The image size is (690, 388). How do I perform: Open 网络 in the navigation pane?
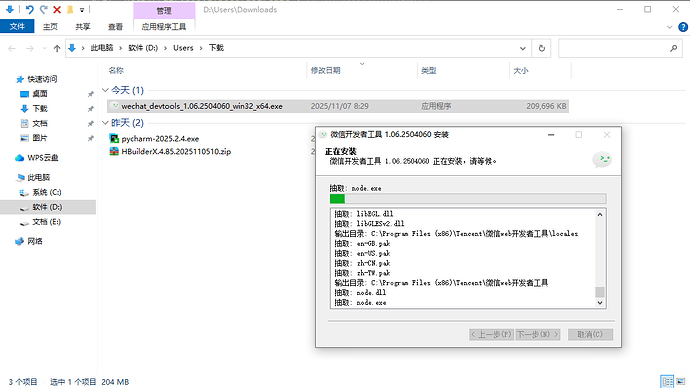click(x=35, y=241)
